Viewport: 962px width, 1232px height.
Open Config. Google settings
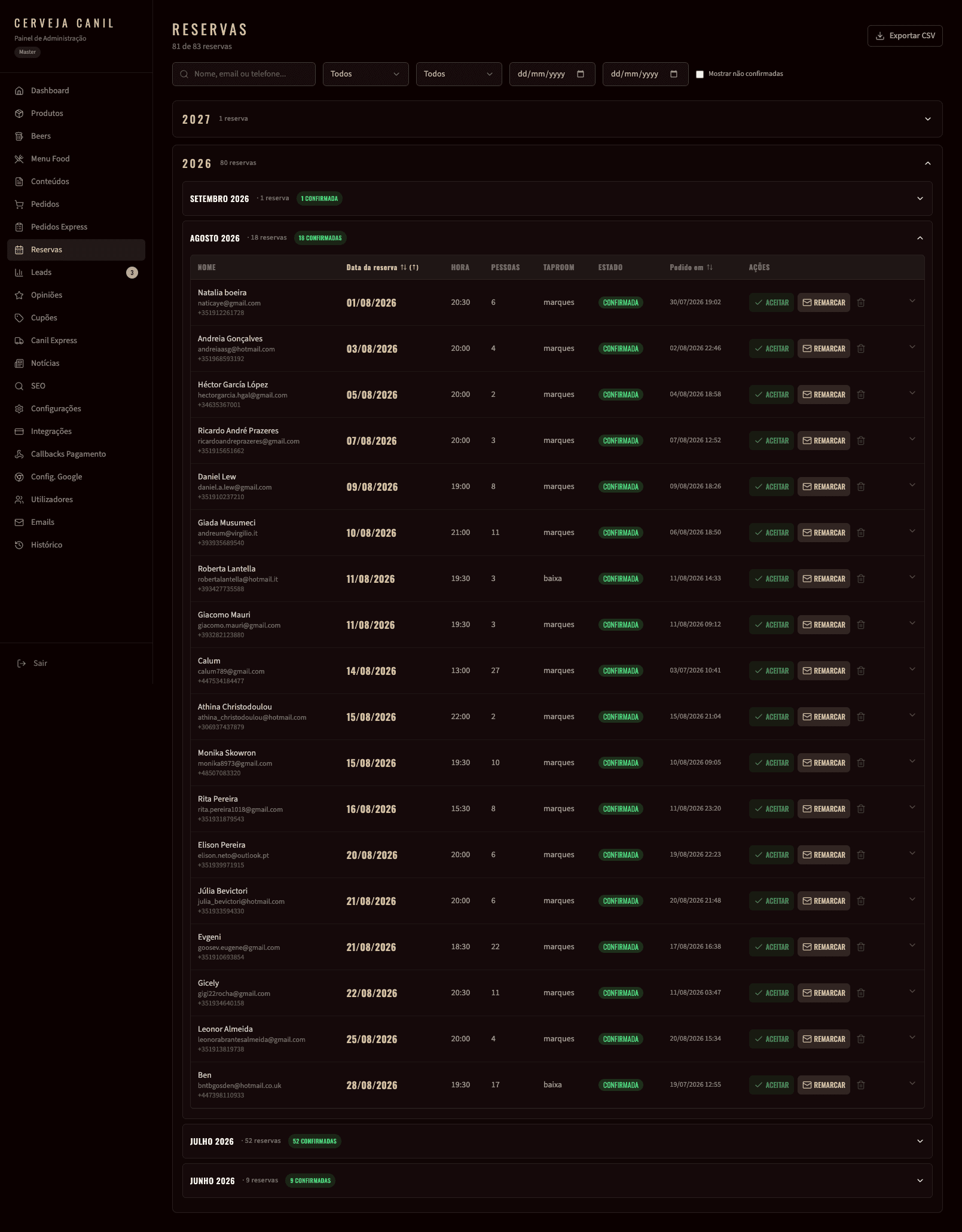click(x=76, y=477)
